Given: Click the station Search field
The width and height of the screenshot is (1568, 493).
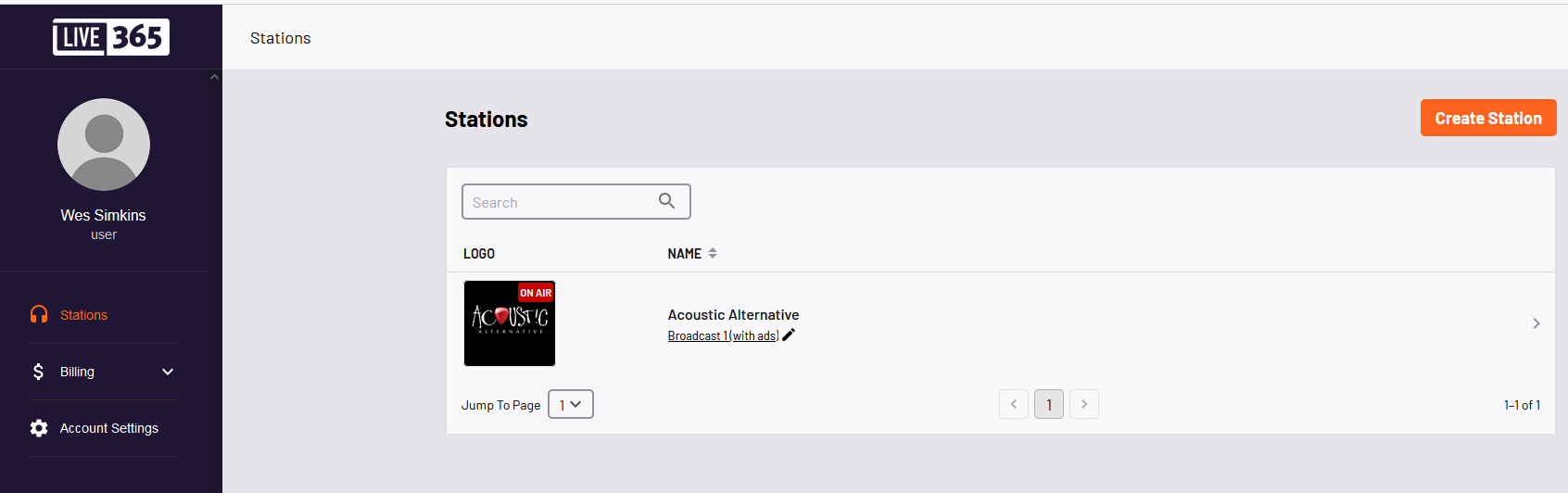Looking at the screenshot, I should [x=576, y=202].
